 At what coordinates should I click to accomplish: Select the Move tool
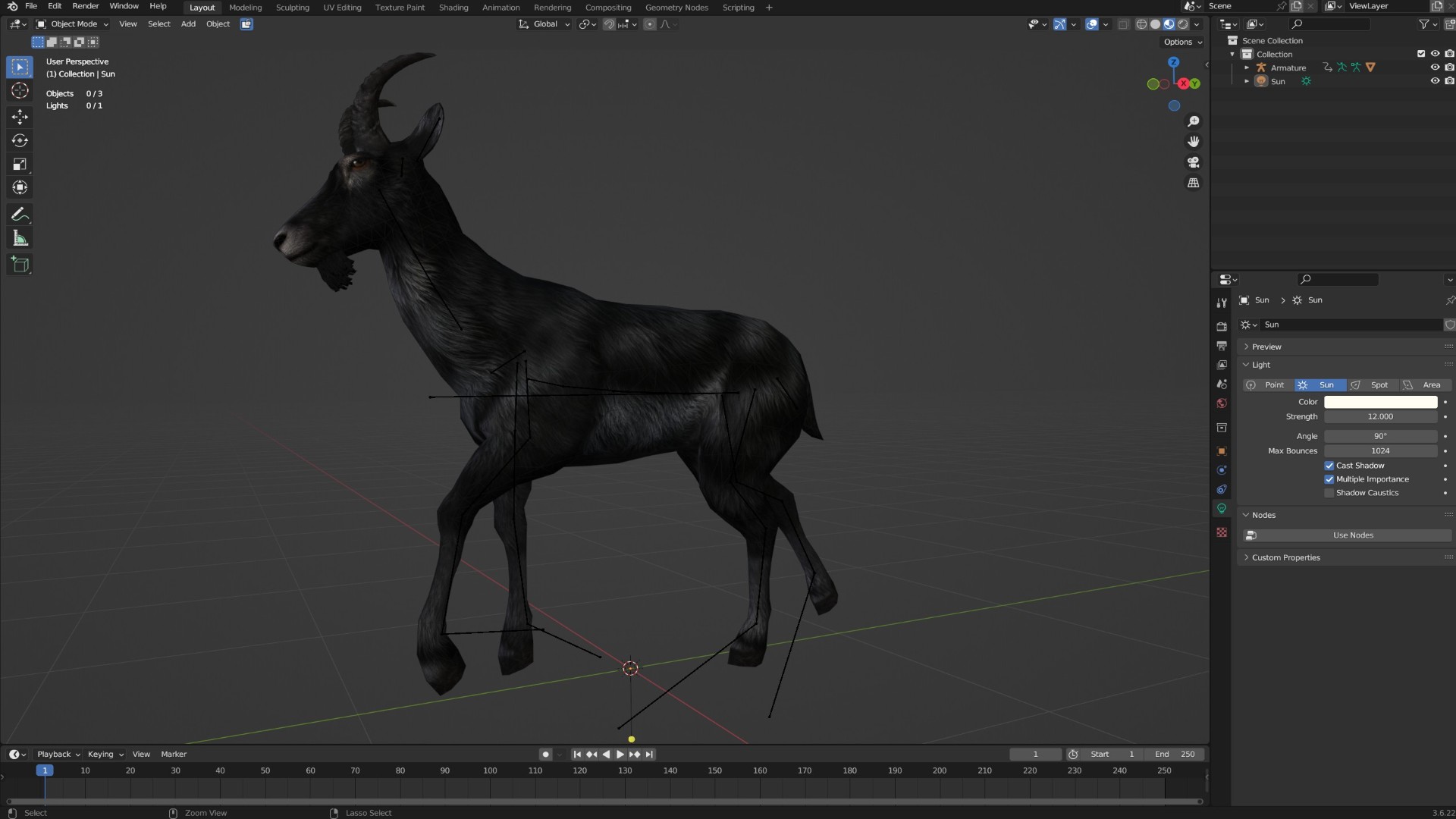[x=20, y=116]
